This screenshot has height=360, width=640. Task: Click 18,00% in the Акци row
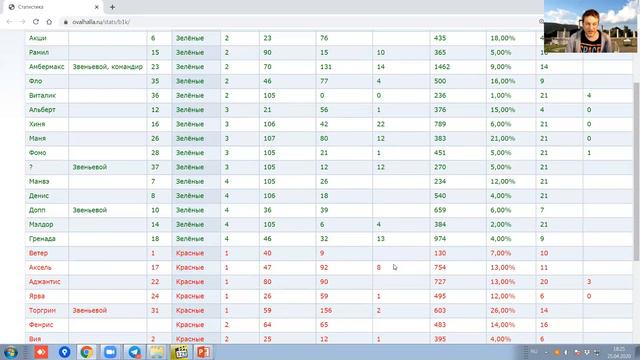(503, 38)
